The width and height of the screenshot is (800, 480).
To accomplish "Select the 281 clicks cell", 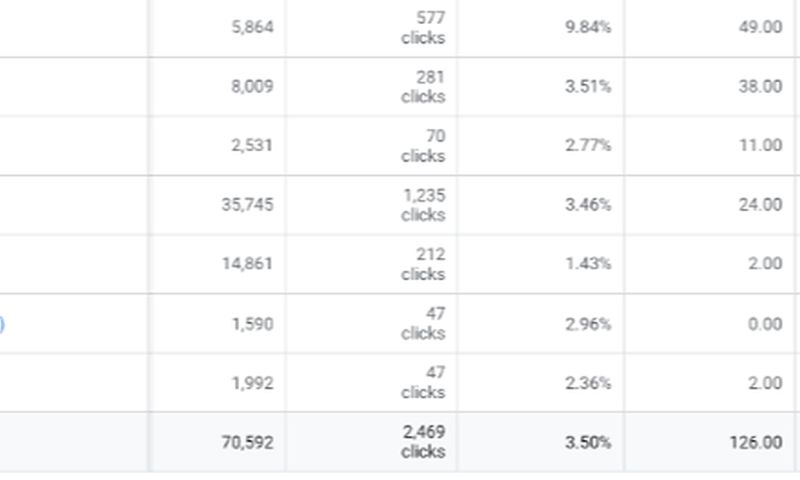I will tap(423, 86).
